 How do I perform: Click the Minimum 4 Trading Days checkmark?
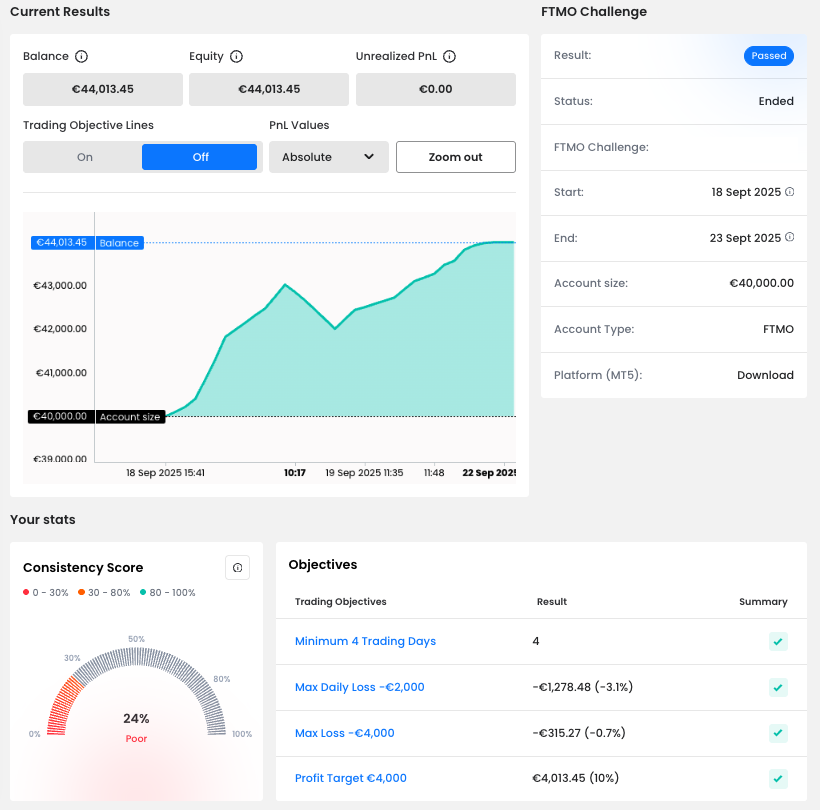tap(778, 641)
